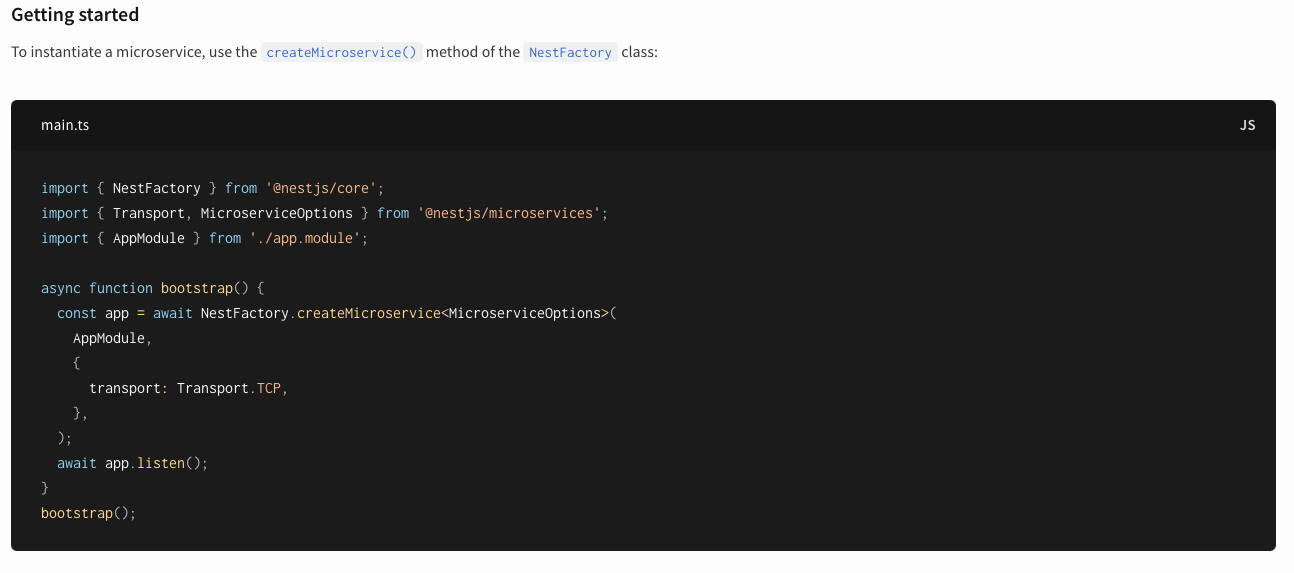Select the main.ts file name label
The height and width of the screenshot is (573, 1294).
(x=65, y=125)
